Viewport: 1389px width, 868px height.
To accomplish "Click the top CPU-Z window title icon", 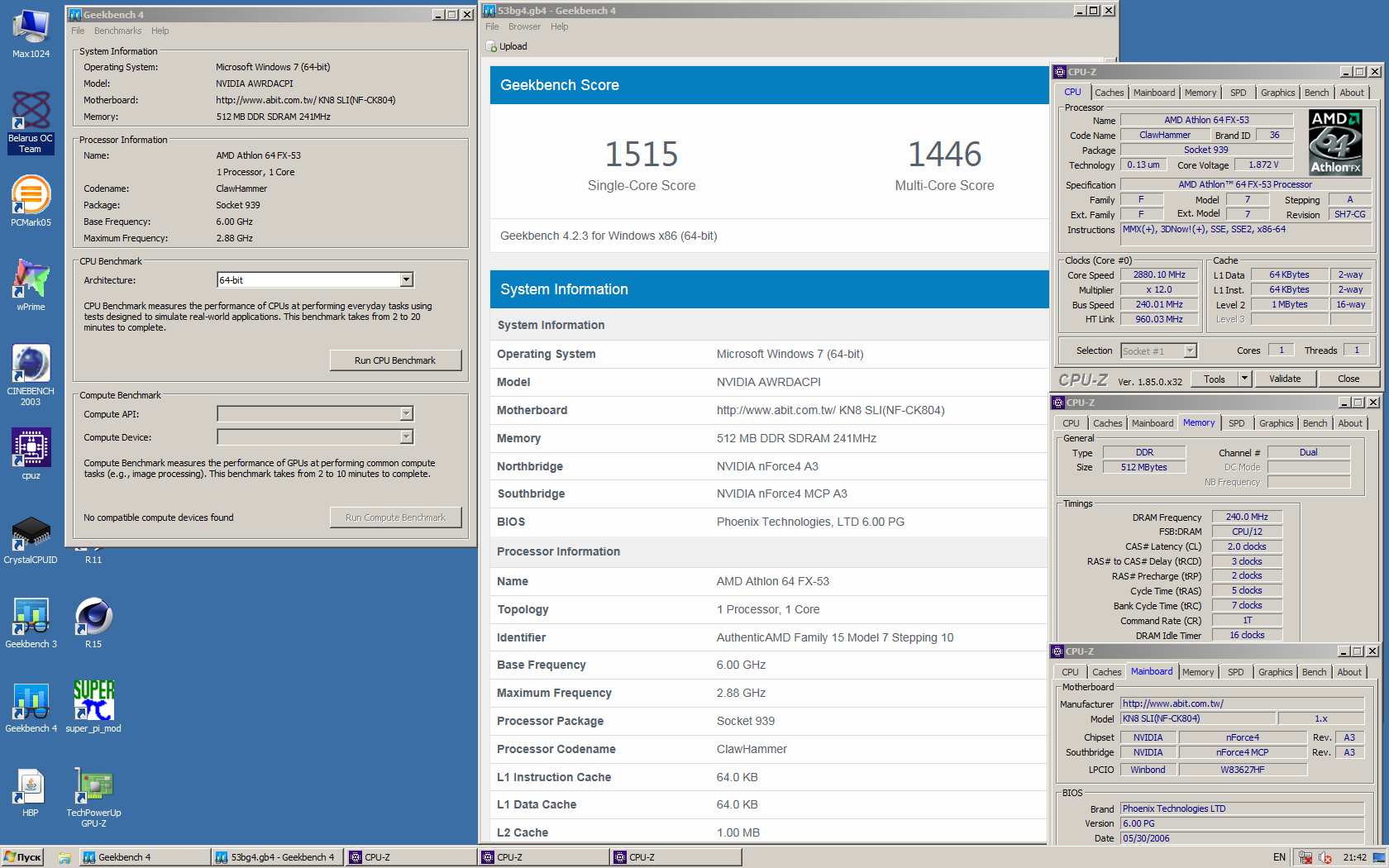I will click(x=1060, y=72).
